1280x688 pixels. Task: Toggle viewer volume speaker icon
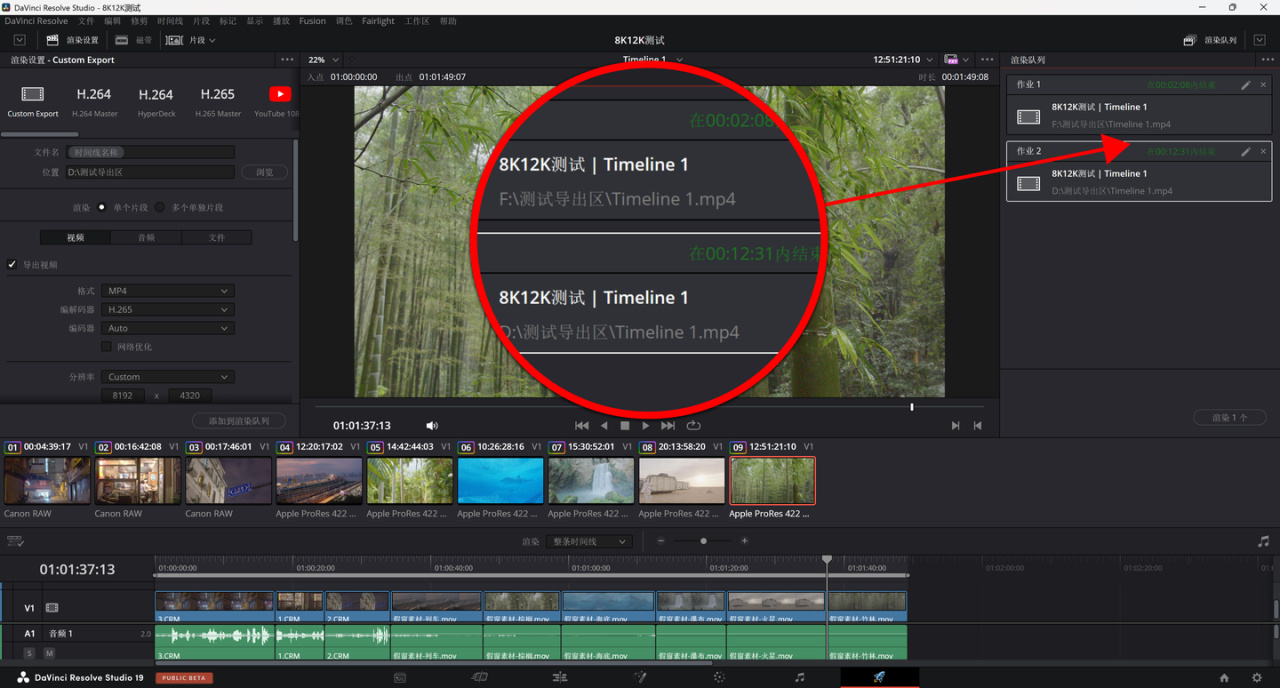[x=432, y=425]
